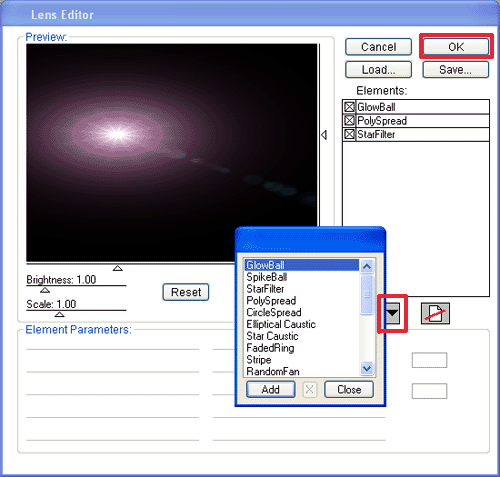Click the Save... button
The width and height of the screenshot is (500, 477).
click(456, 70)
